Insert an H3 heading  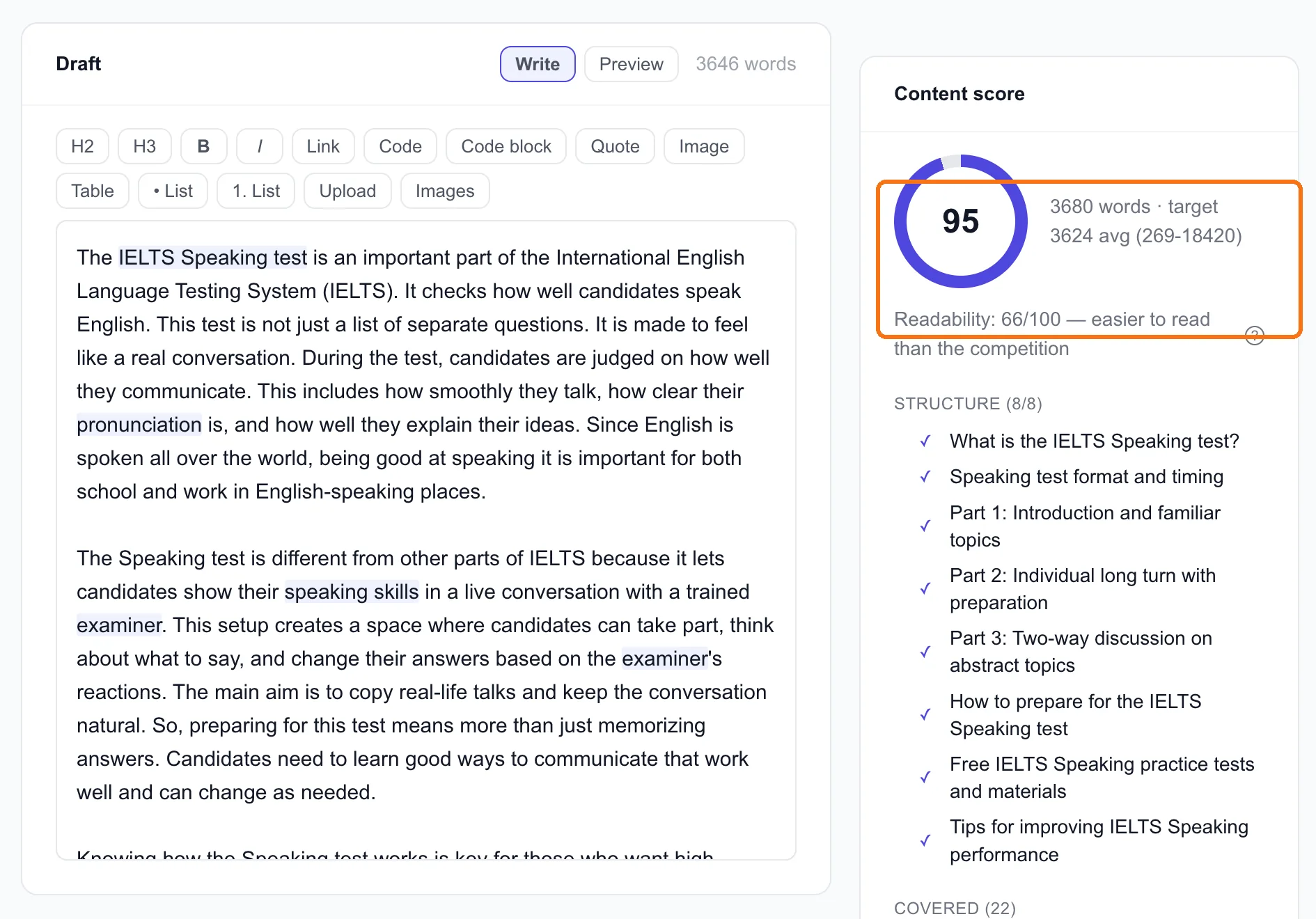(145, 146)
